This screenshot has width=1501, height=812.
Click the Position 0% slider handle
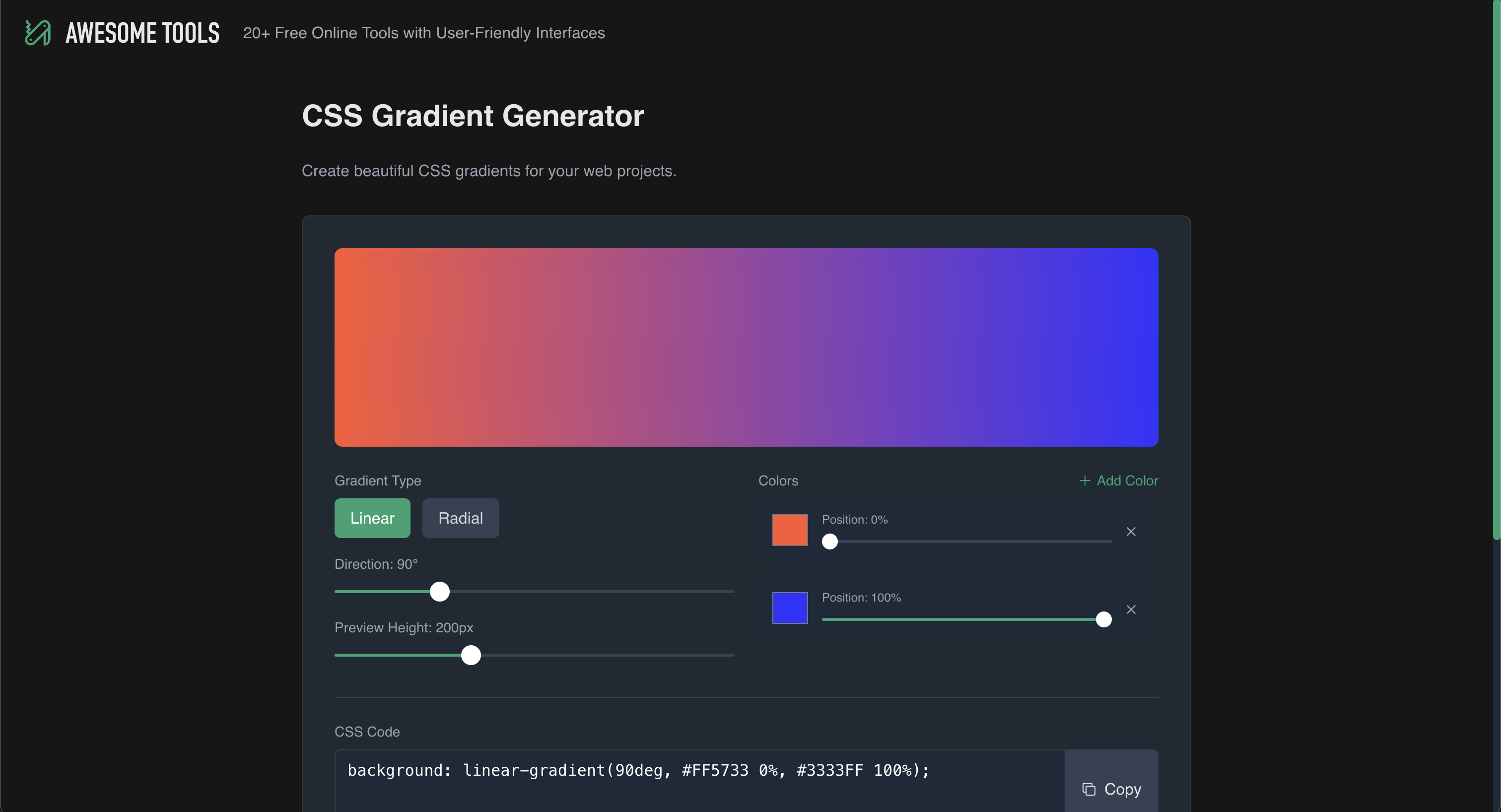[830, 541]
